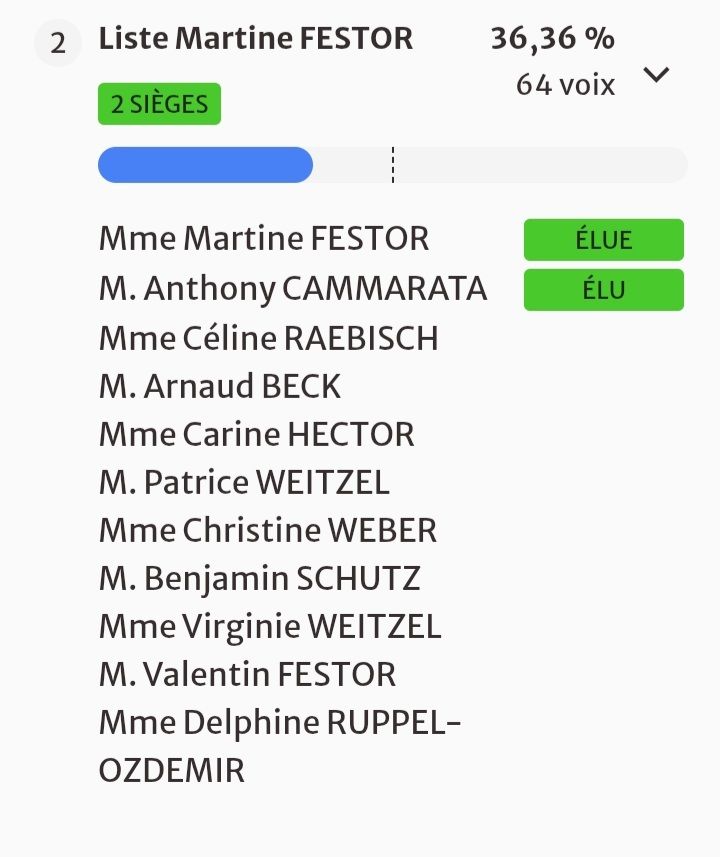Click the dashed majority marker on bar
This screenshot has width=720, height=857.
(393, 165)
